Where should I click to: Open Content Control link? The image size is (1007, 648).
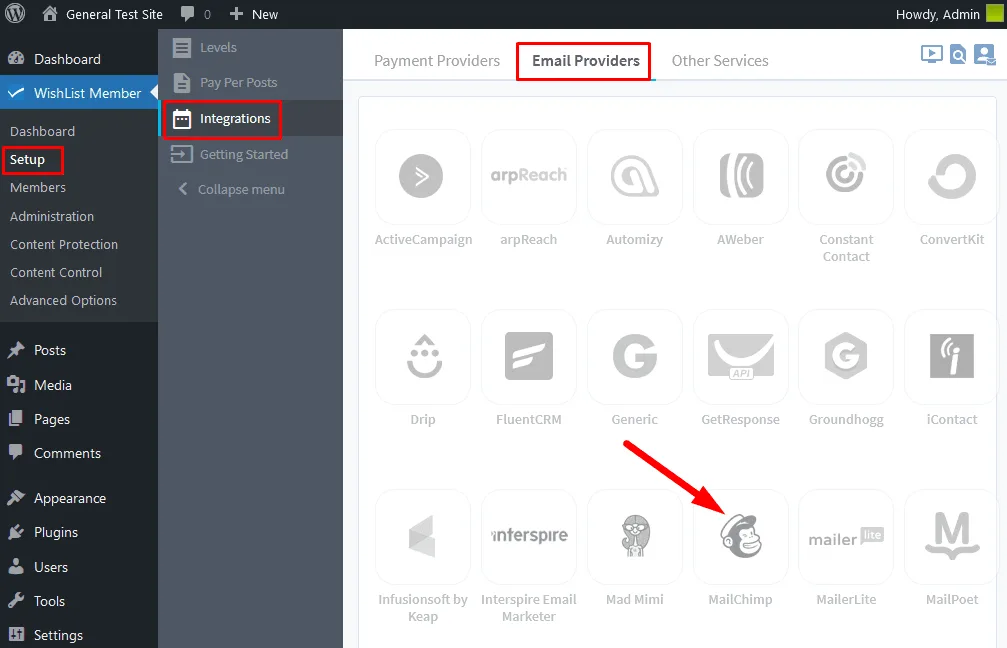click(56, 272)
